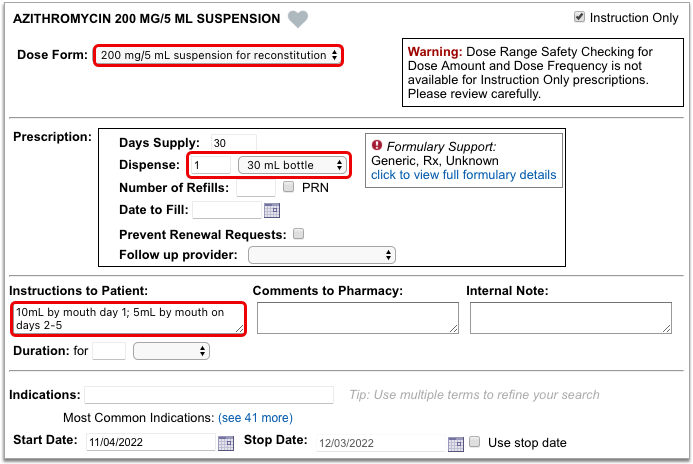Click to view full formulary details link
The image size is (693, 464).
click(x=463, y=175)
